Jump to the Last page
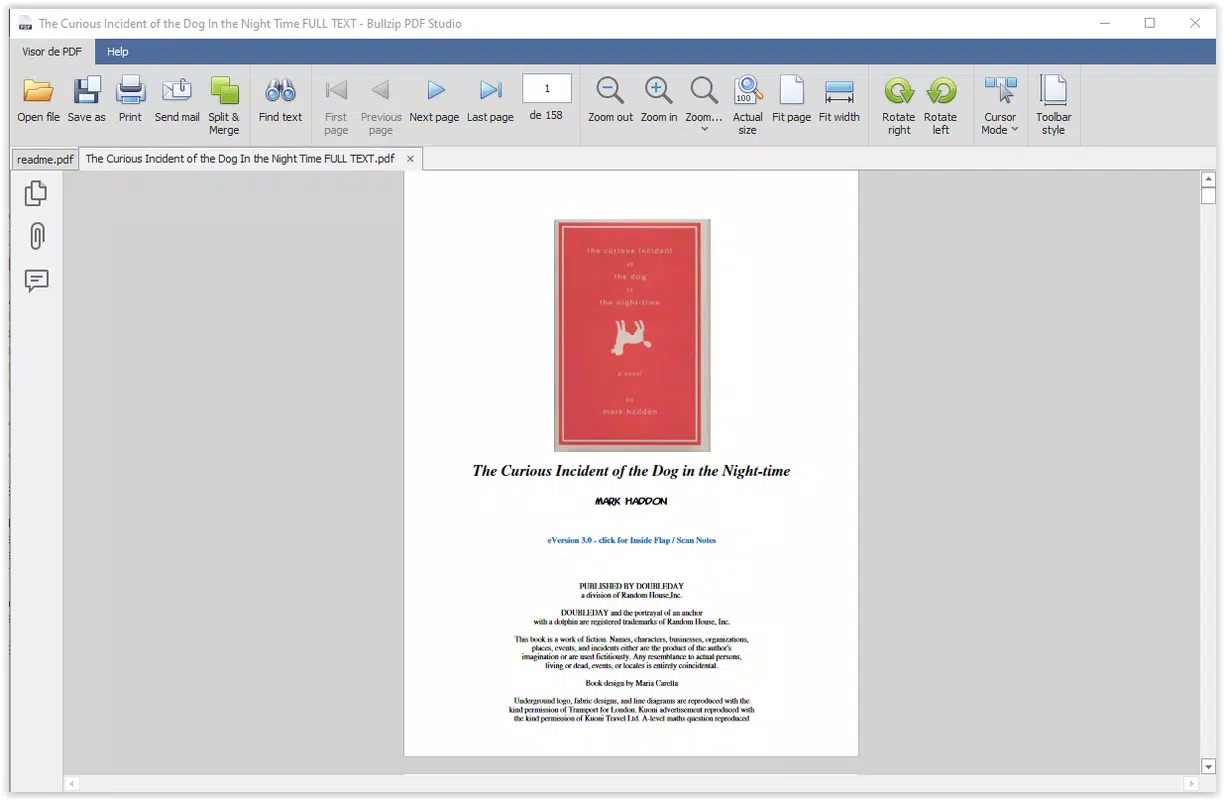 click(x=490, y=100)
